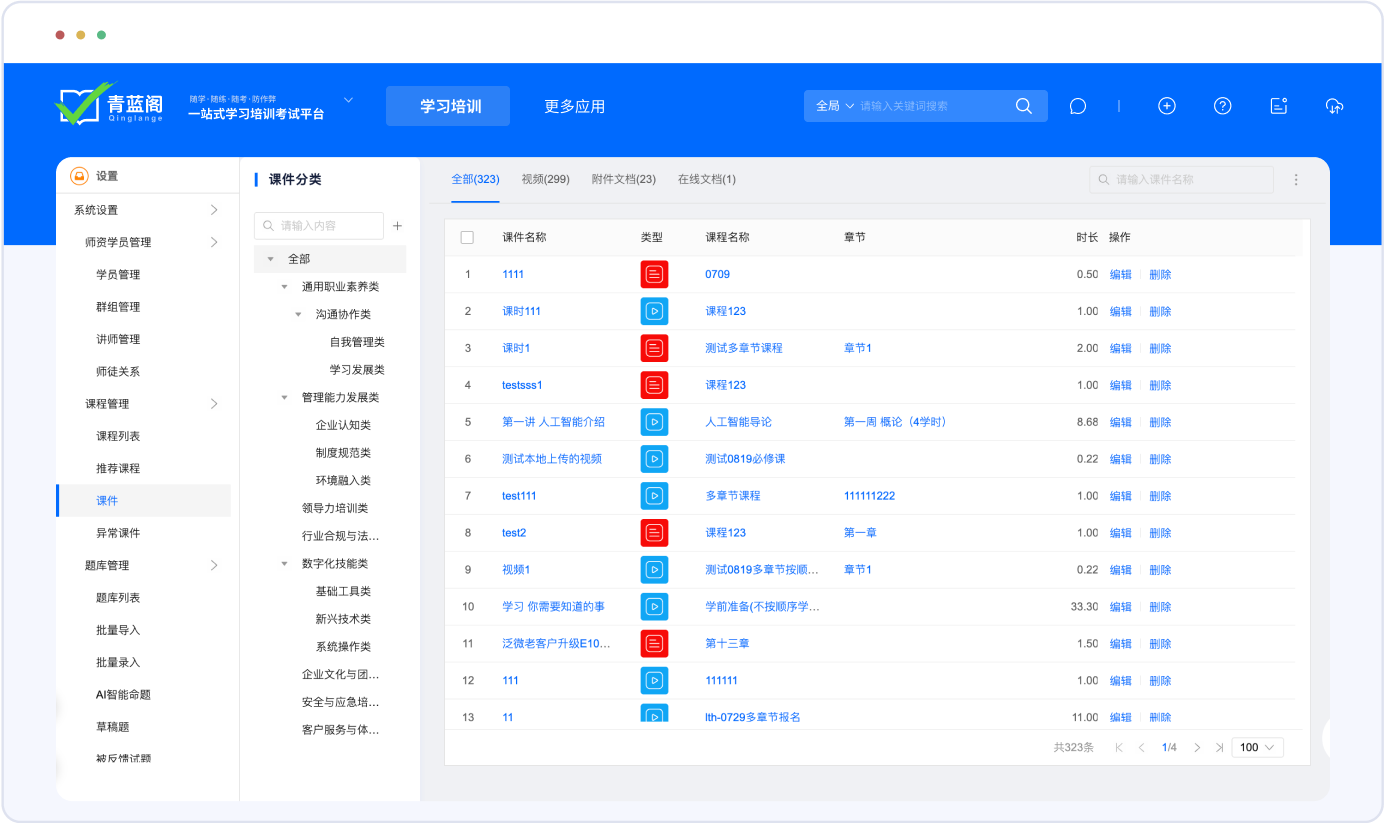Click the chat message bubble icon

click(1077, 106)
